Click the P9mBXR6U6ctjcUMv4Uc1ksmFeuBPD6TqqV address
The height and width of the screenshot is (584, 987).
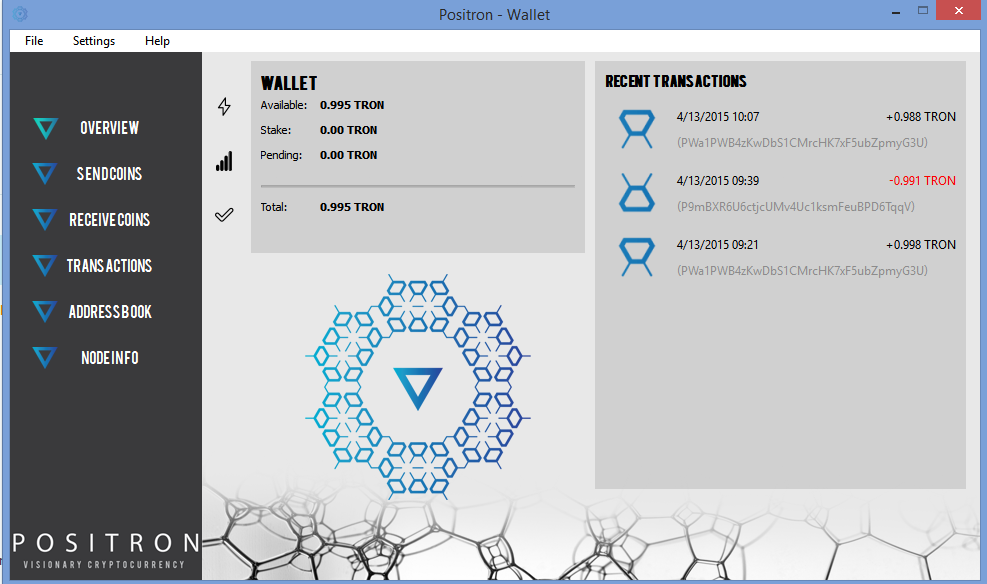click(x=796, y=207)
